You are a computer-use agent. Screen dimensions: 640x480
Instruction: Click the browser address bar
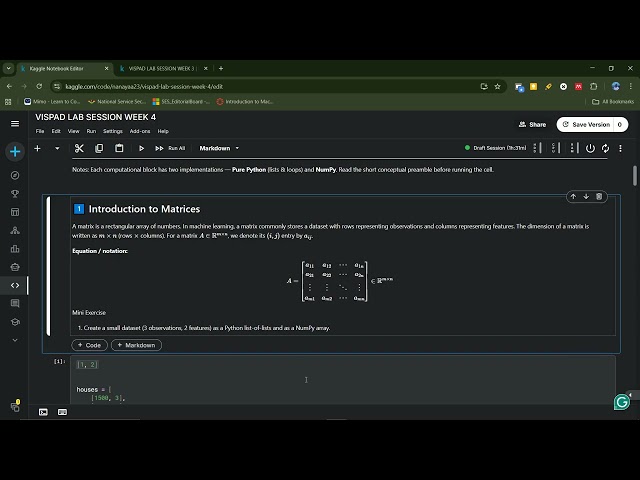(269, 87)
